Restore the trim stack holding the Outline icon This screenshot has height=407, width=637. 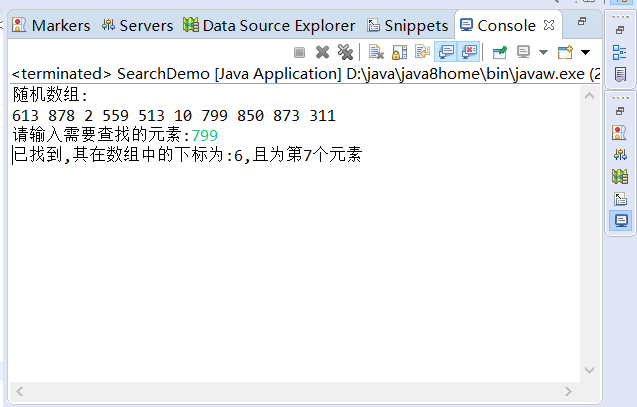point(620,30)
